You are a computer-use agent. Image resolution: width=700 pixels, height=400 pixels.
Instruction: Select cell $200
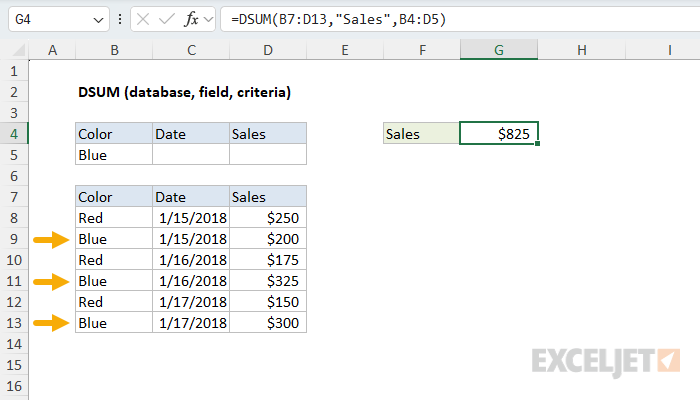pyautogui.click(x=268, y=238)
